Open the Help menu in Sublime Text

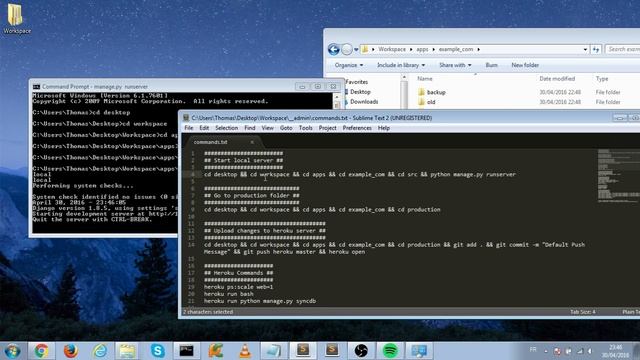point(384,128)
